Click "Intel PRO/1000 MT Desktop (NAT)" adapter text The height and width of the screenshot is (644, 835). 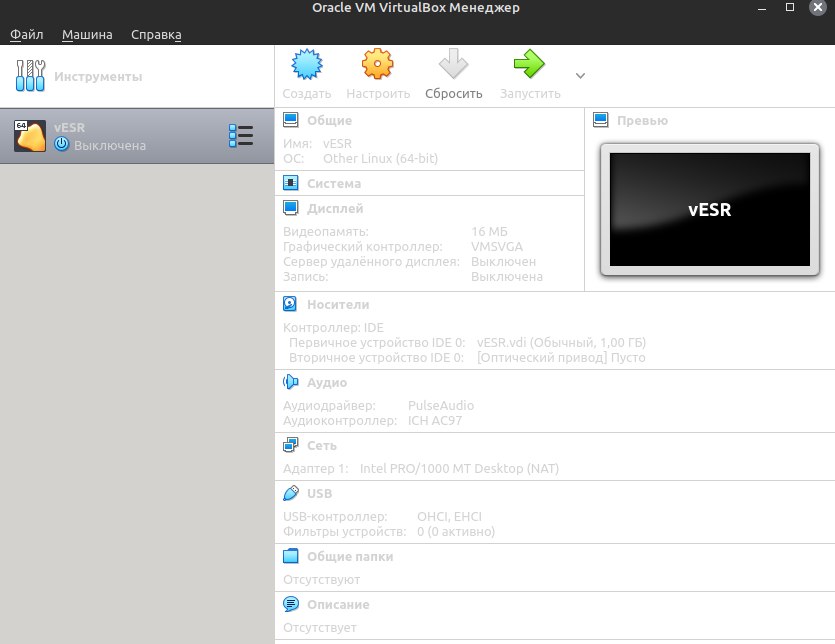(x=459, y=469)
